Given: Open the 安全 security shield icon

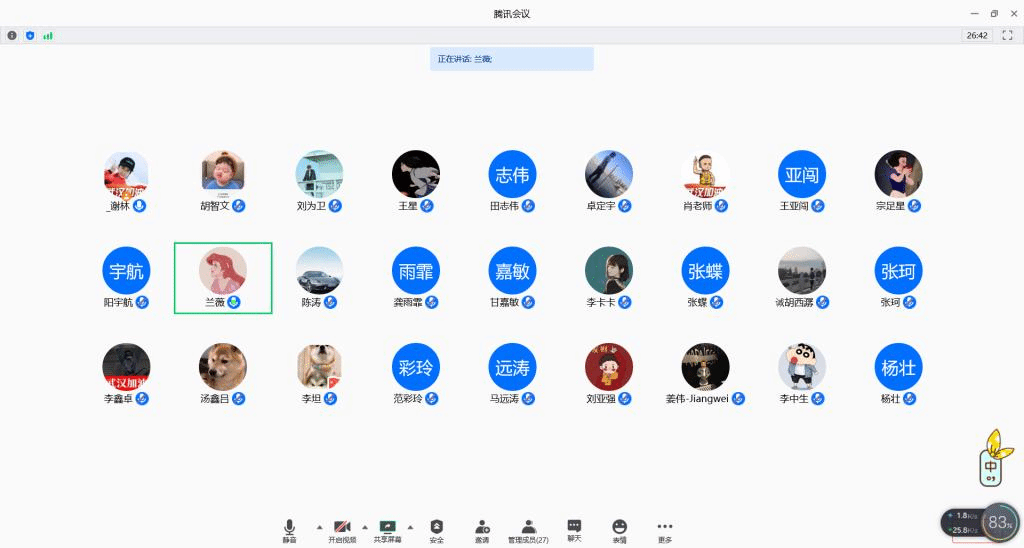Looking at the screenshot, I should (x=437, y=531).
